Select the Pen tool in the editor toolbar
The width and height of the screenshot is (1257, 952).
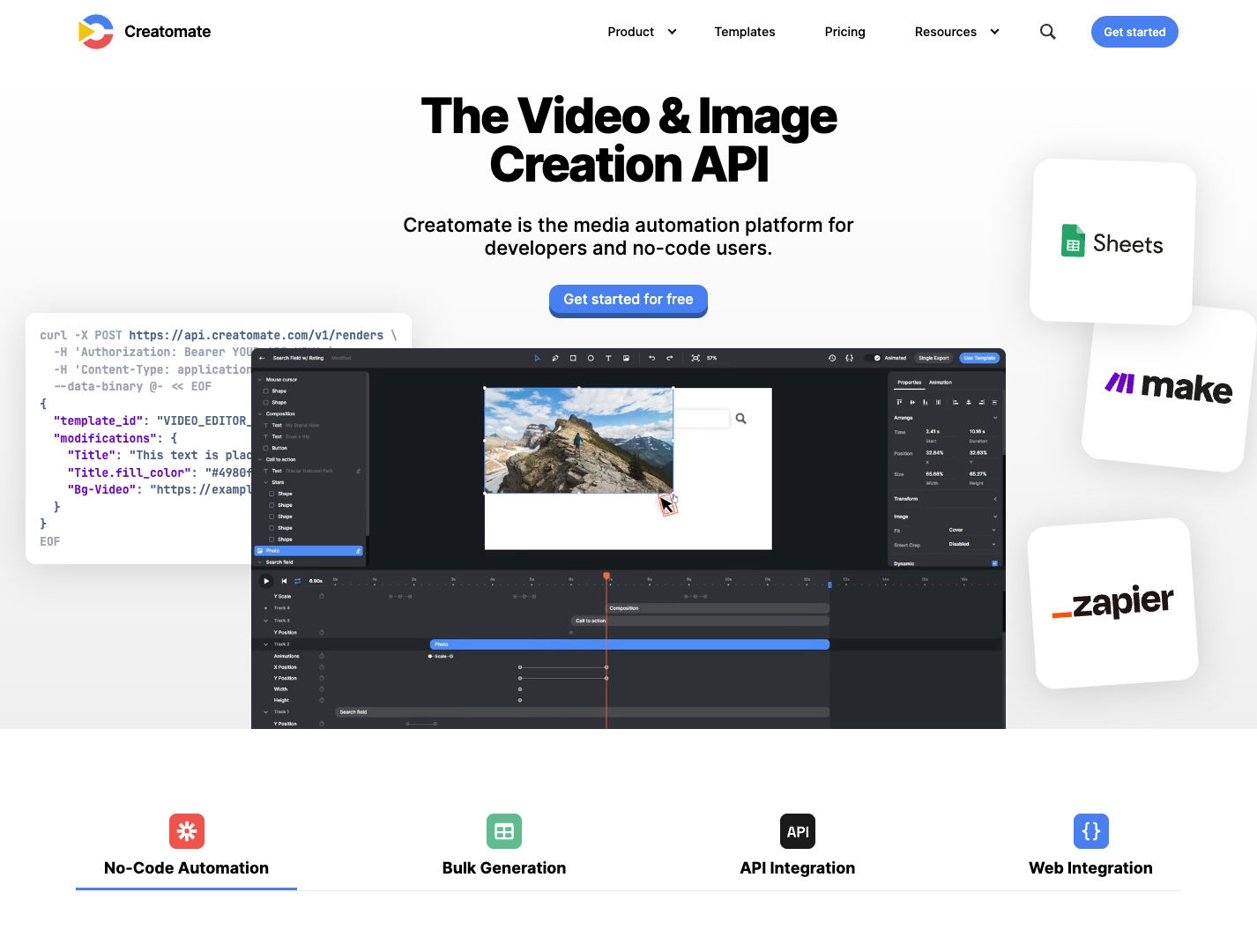pos(555,358)
